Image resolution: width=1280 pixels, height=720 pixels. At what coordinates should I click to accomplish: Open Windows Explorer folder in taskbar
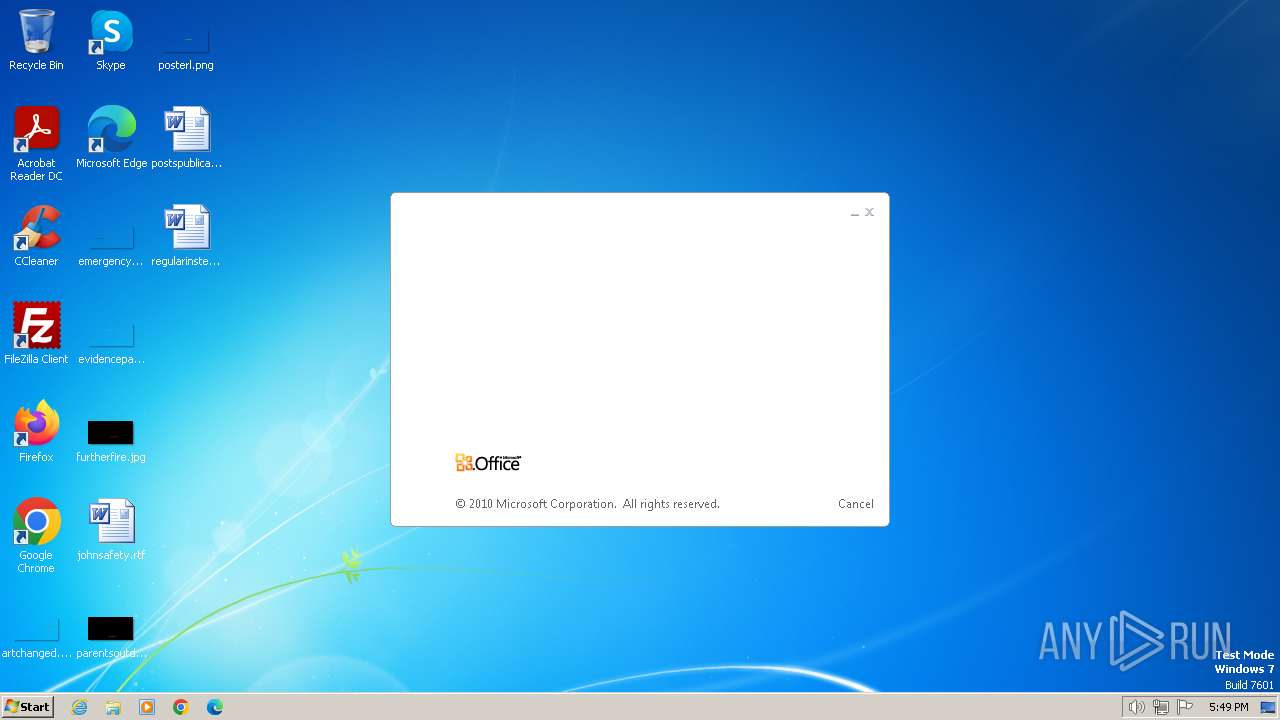(113, 707)
